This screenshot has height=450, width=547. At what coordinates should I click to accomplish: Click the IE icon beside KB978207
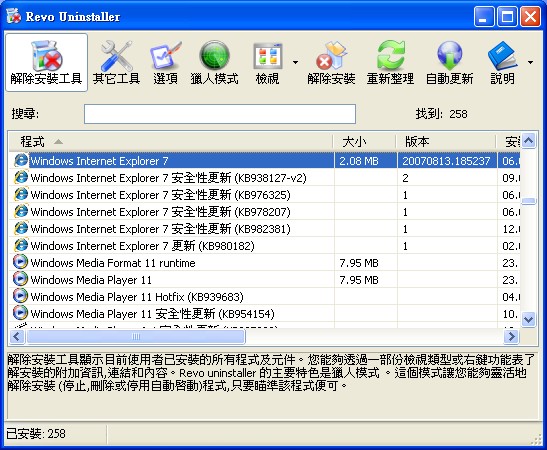[x=21, y=211]
